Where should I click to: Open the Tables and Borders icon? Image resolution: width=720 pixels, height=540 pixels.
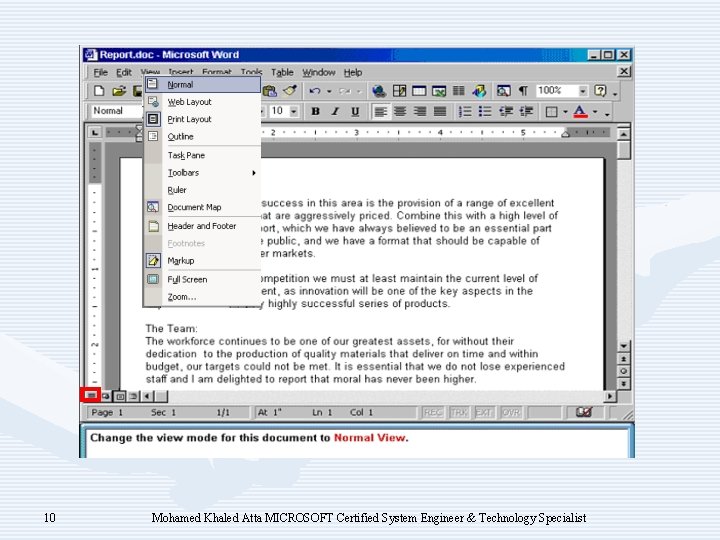coord(399,91)
